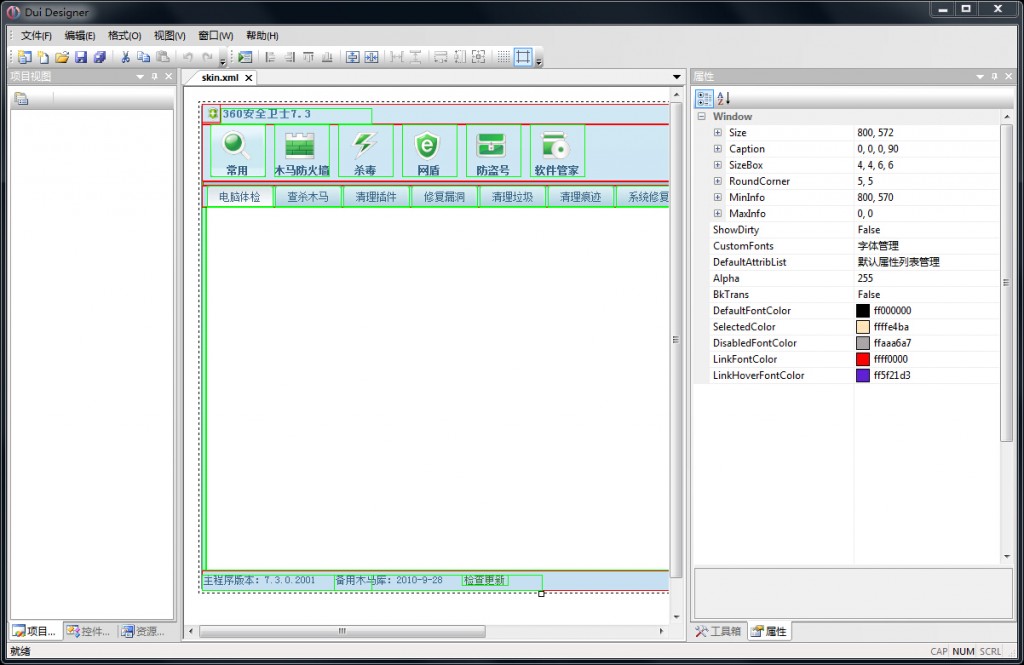Screen dimensions: 1024x665
Task: Switch properties to Categorized view
Action: 704,99
